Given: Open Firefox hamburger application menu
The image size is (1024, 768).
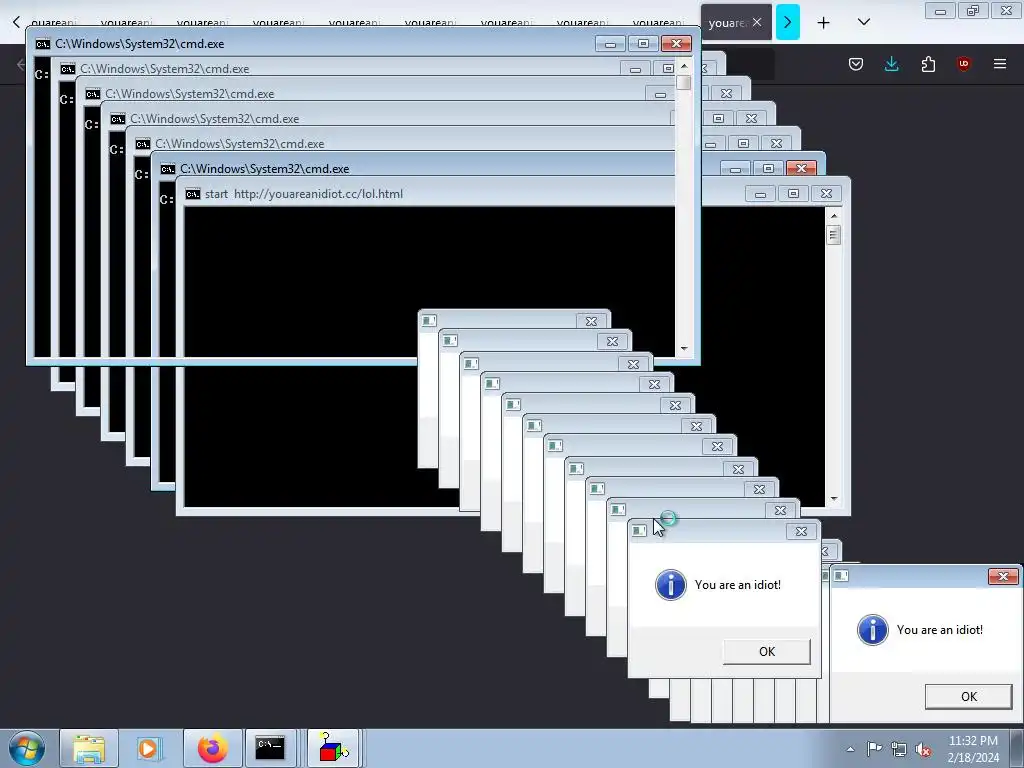Looking at the screenshot, I should [999, 64].
